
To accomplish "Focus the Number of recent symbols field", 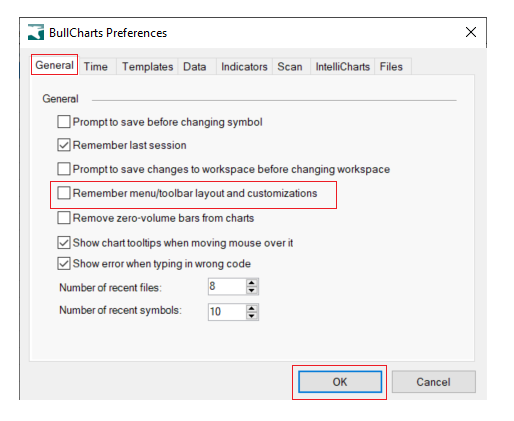I will (227, 312).
